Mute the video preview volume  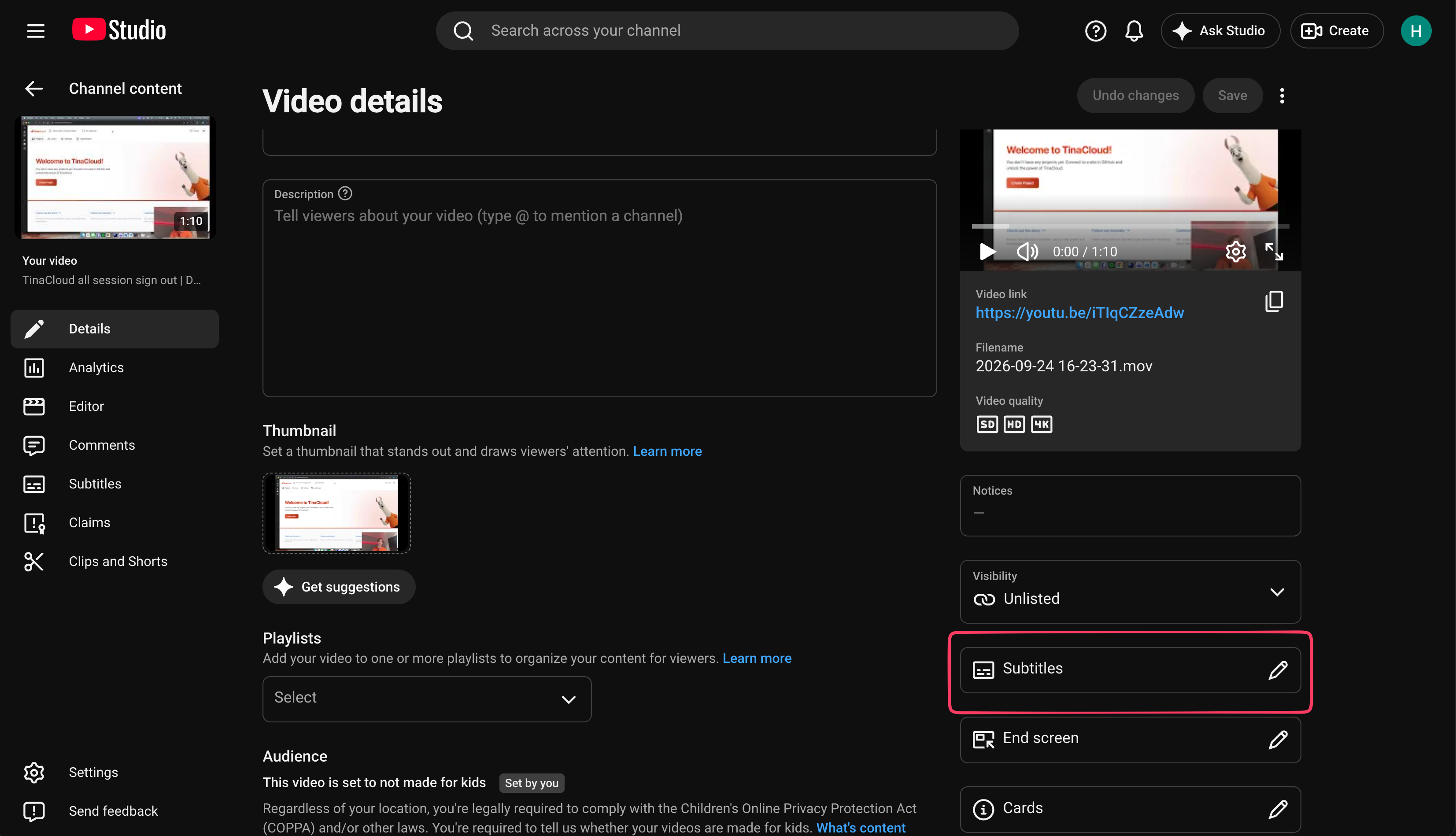click(1027, 252)
